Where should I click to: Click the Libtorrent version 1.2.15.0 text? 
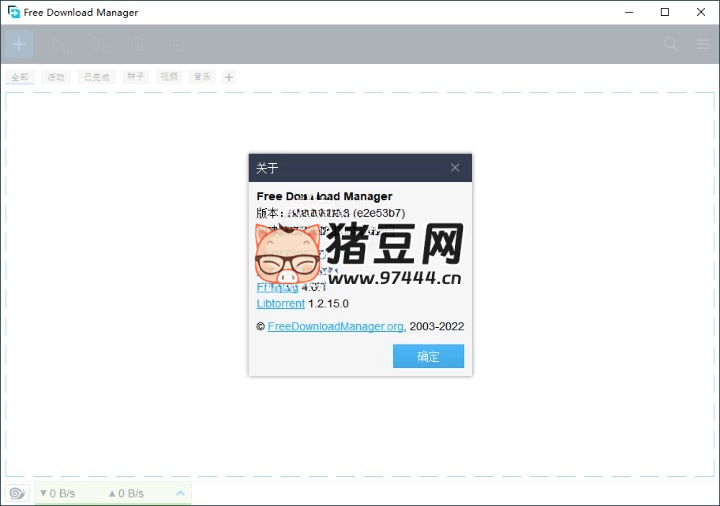[x=328, y=304]
